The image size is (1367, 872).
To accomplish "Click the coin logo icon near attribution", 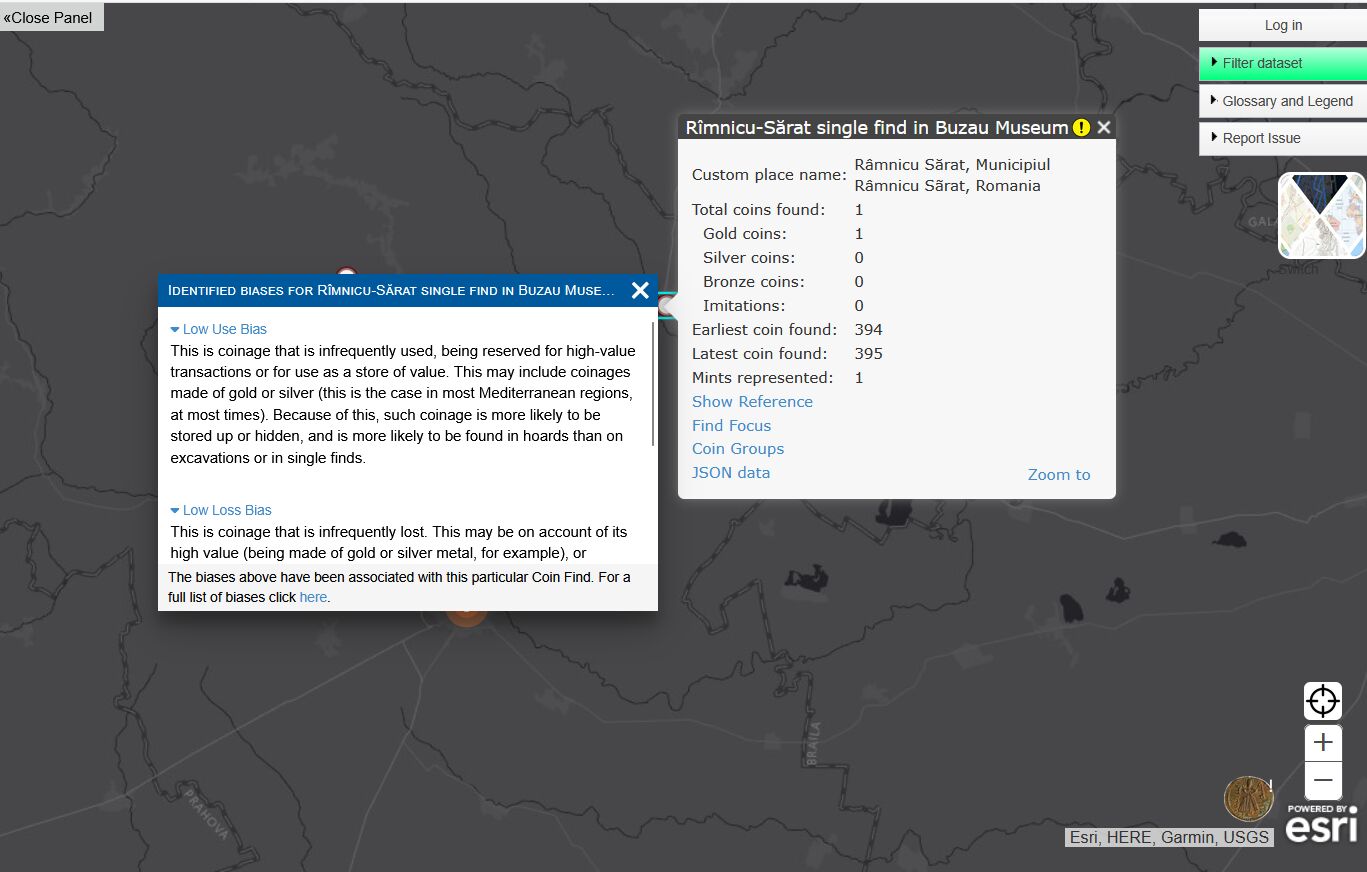I will [x=1248, y=800].
